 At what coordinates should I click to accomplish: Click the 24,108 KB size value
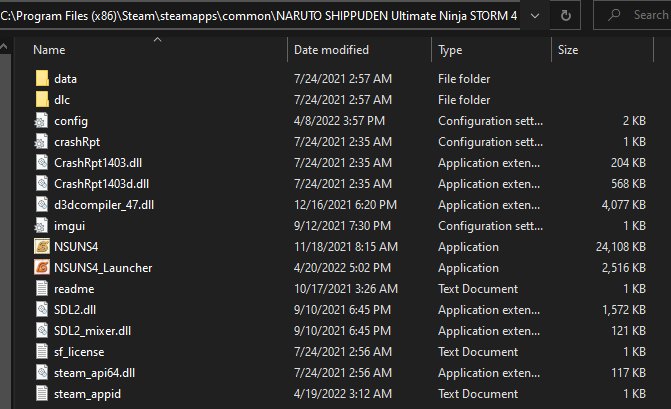click(x=621, y=247)
